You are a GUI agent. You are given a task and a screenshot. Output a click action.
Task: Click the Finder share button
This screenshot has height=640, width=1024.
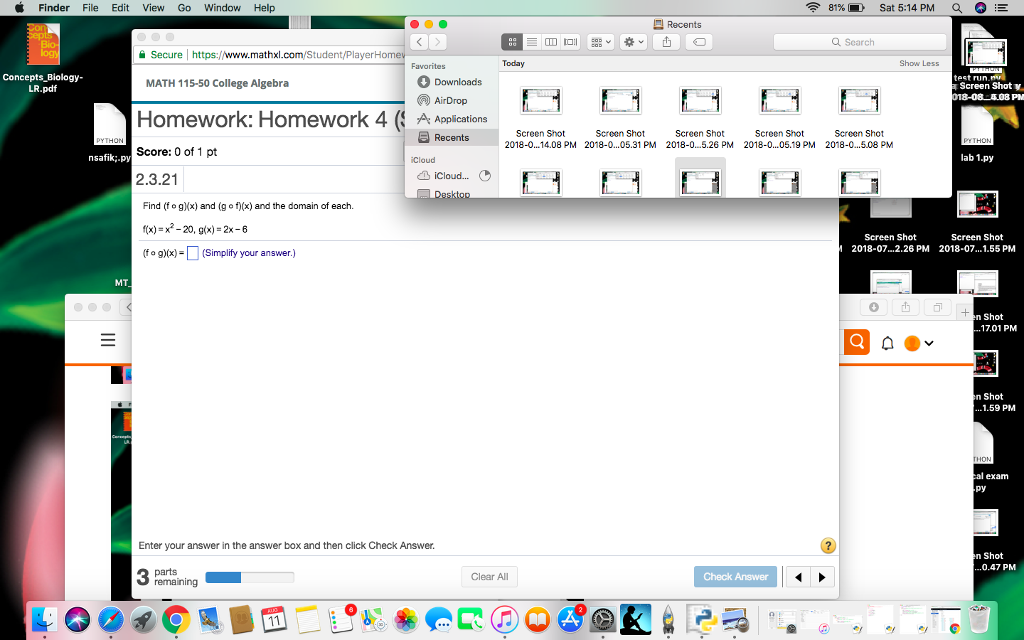click(667, 42)
